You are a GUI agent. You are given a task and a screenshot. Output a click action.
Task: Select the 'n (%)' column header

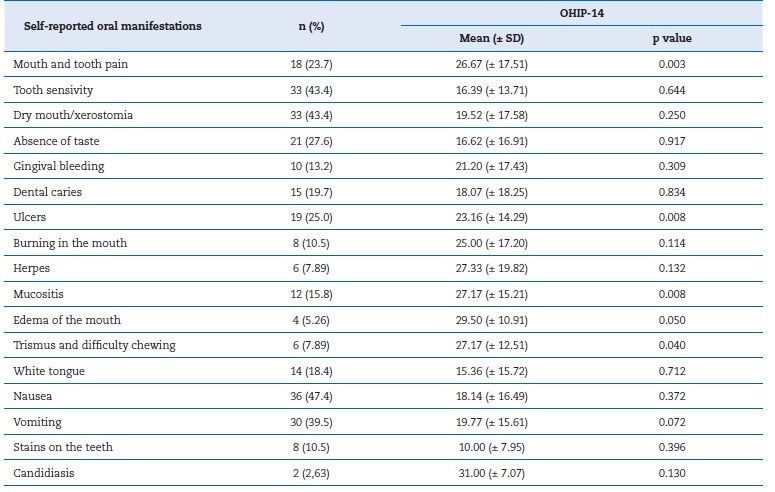click(307, 26)
